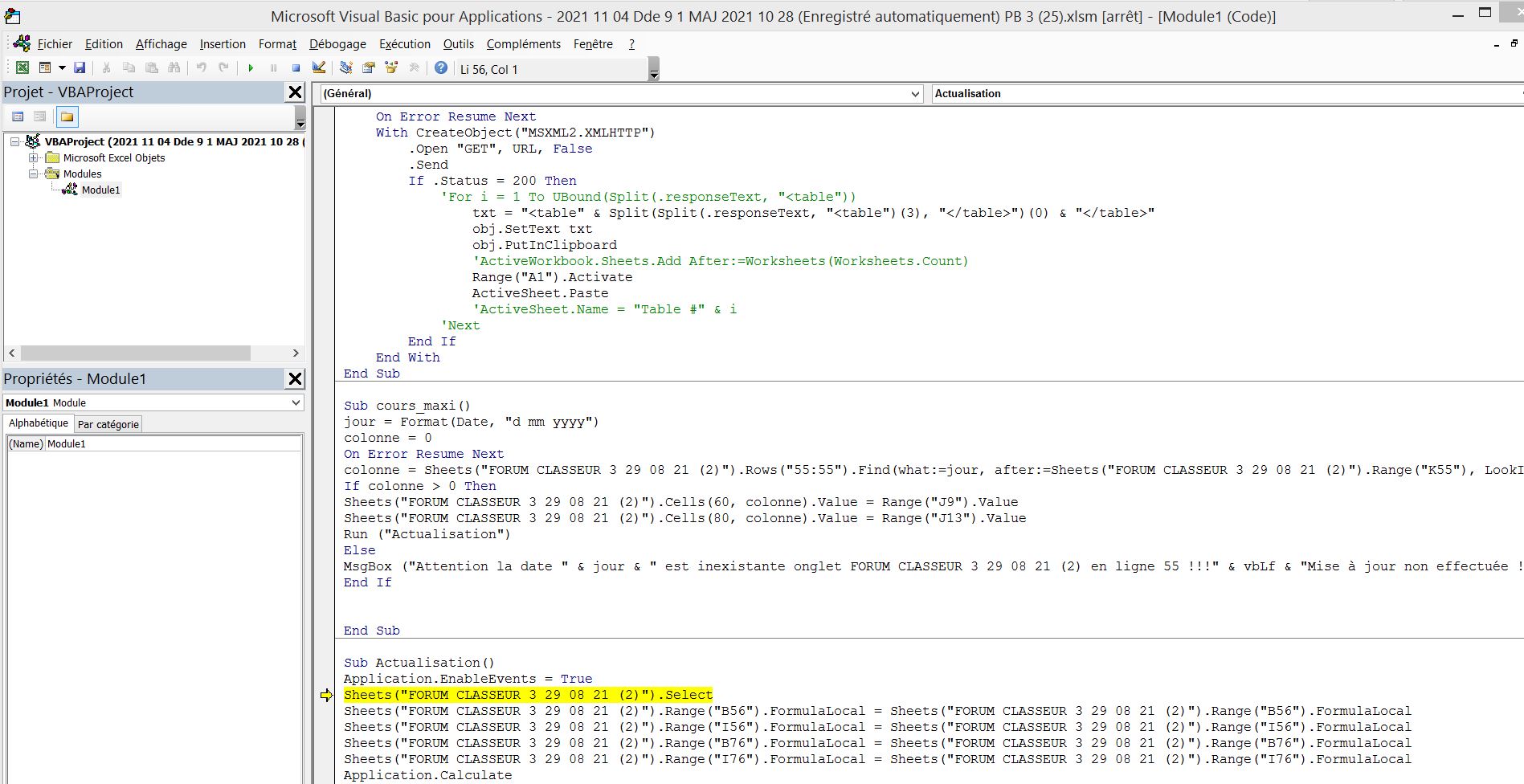The image size is (1524, 784).
Task: Open the Débogage menu
Action: [337, 44]
